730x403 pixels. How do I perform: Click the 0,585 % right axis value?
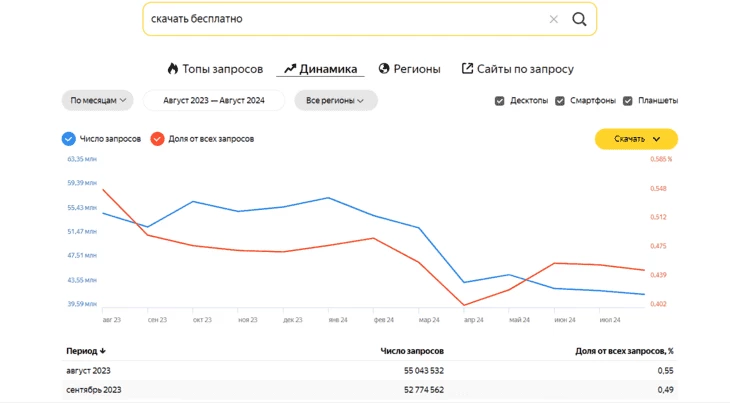(661, 159)
